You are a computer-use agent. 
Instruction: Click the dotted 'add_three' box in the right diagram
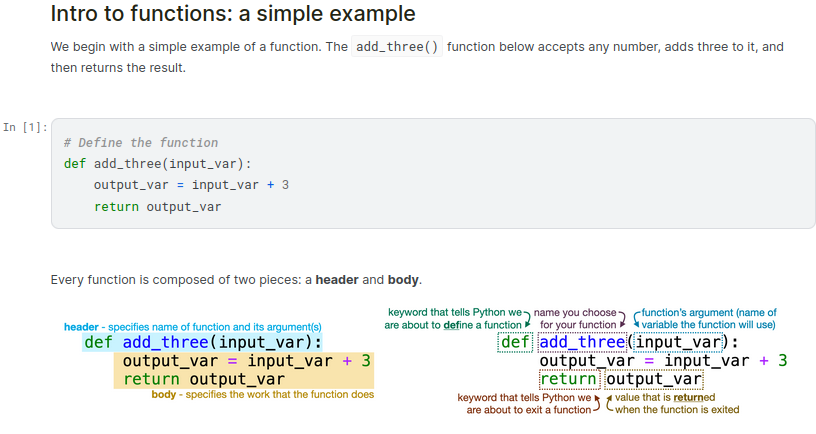582,343
